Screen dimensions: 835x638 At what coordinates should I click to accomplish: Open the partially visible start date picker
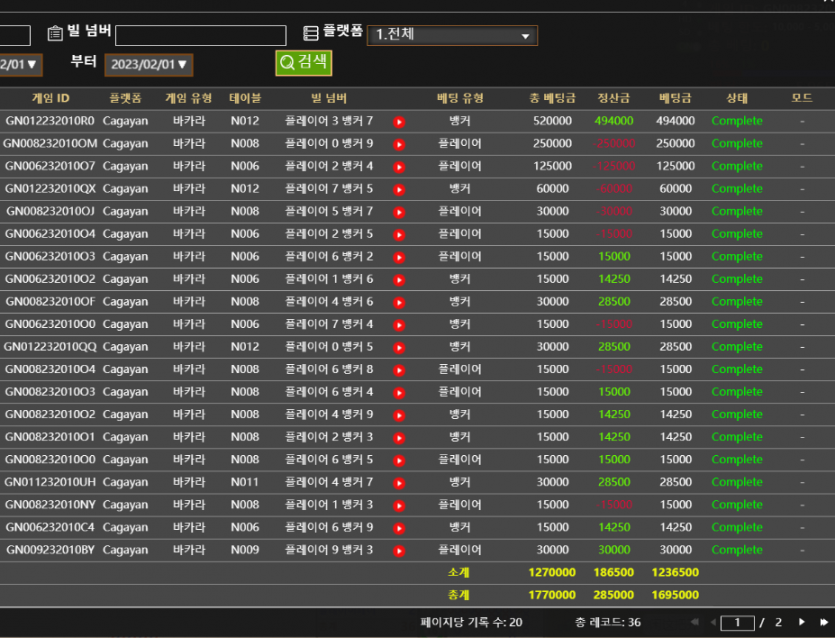coord(20,64)
